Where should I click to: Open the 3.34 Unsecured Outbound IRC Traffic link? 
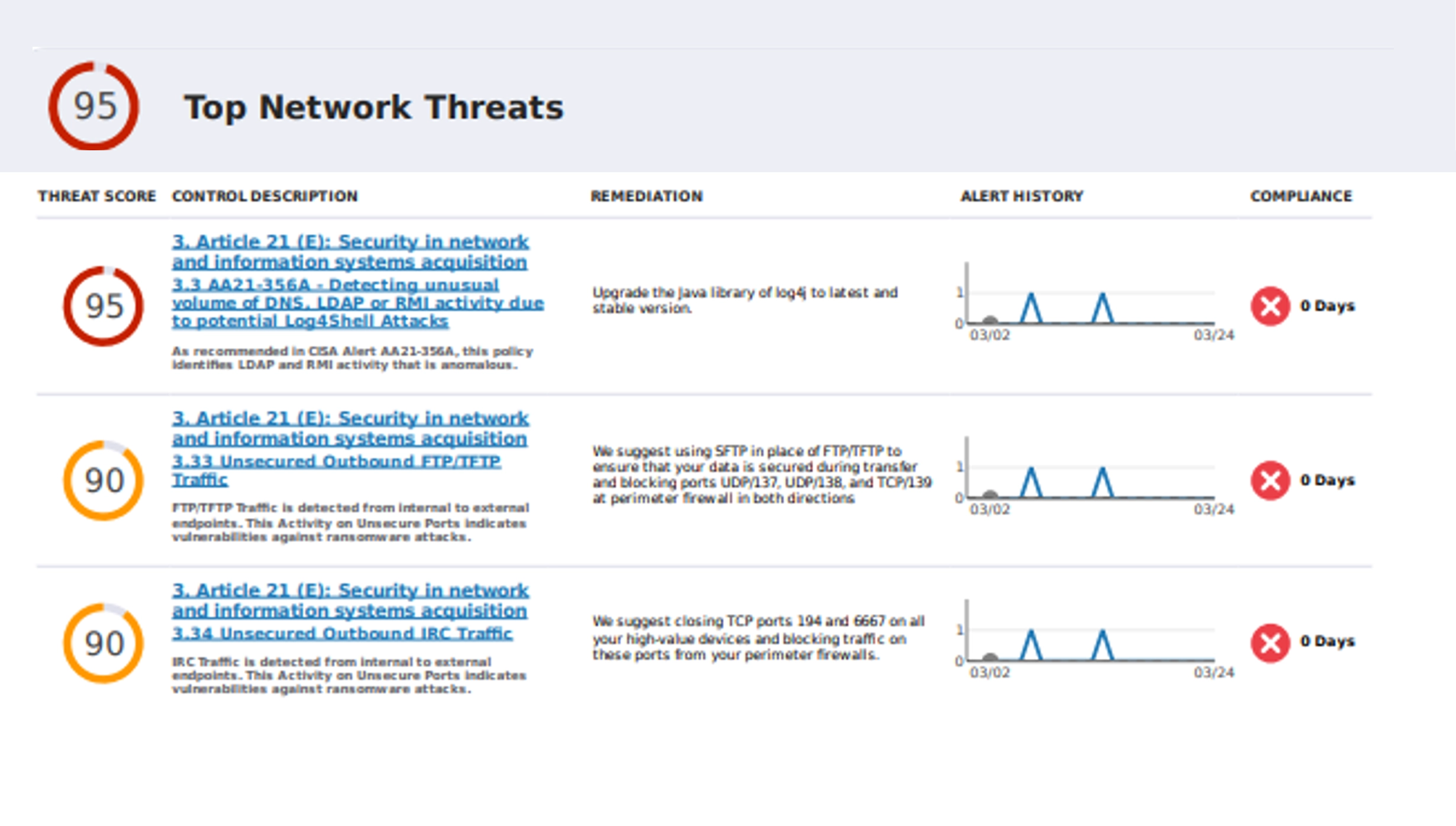coord(342,634)
